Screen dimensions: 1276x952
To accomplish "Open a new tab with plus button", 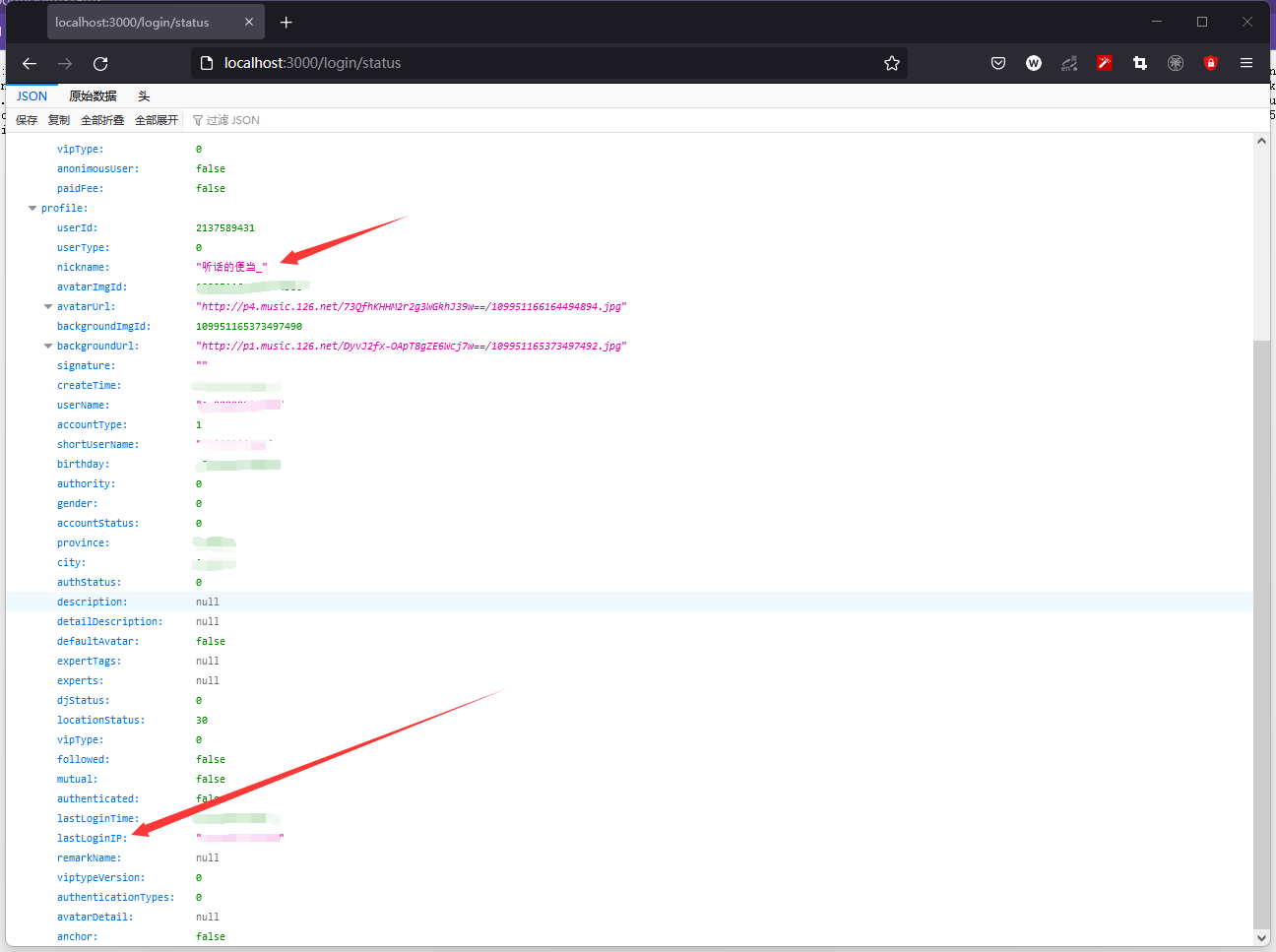I will 287,22.
